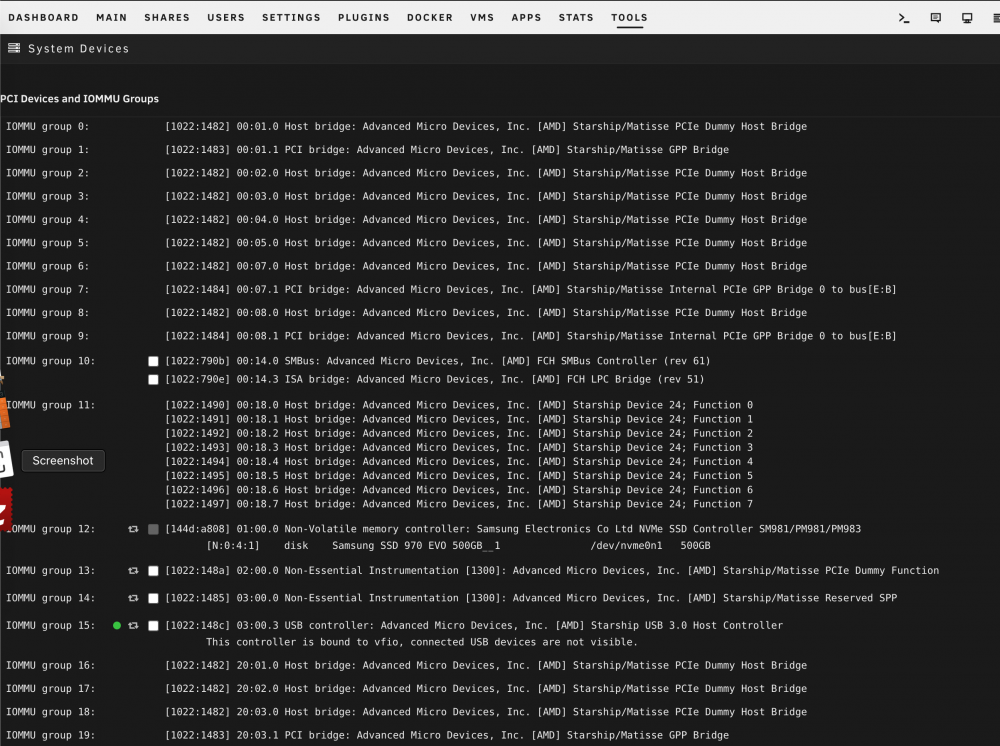
Task: Check the Starship/Matisse Reserved SPP checkbox
Action: point(153,598)
